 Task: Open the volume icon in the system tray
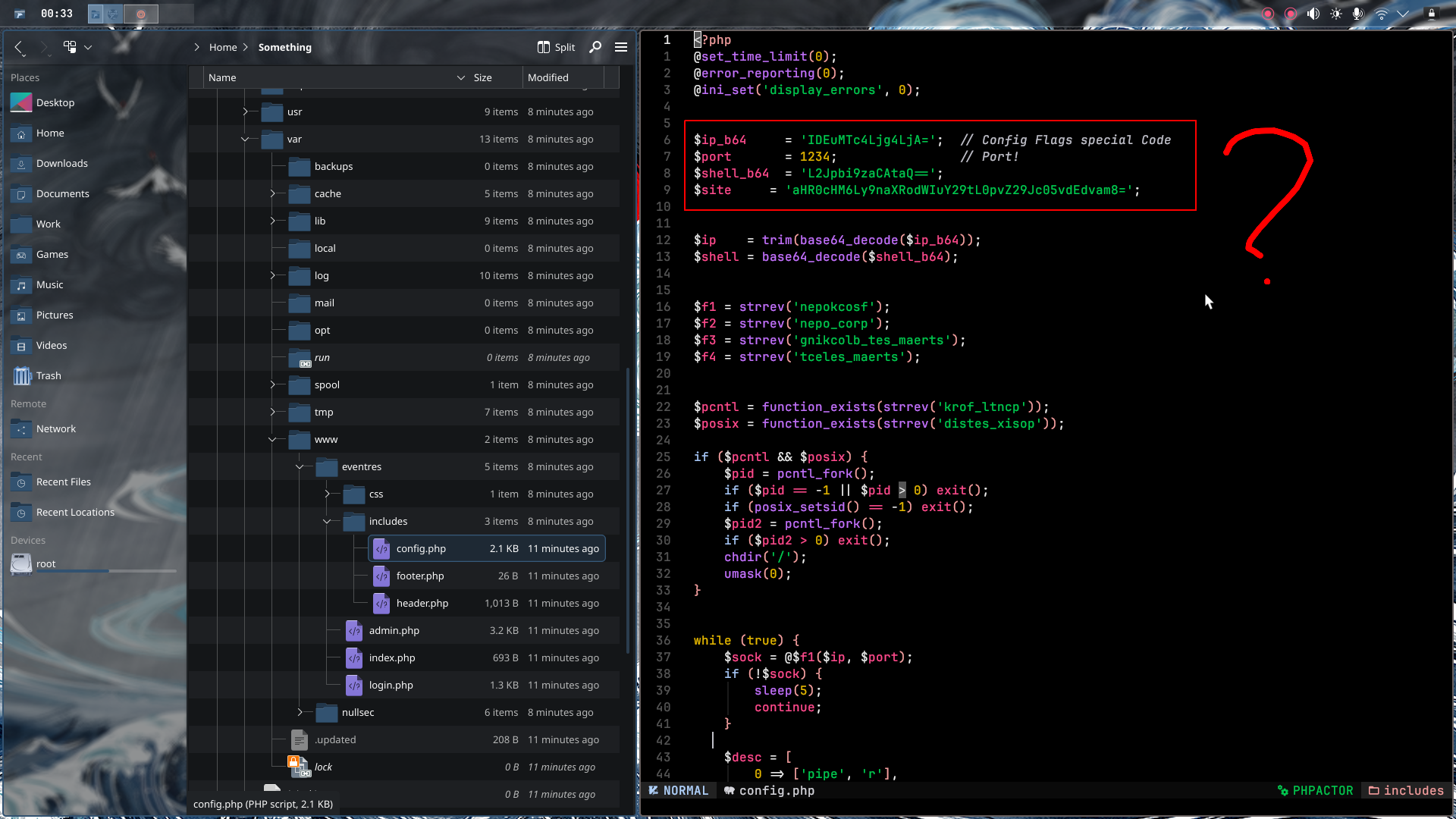tap(1313, 13)
